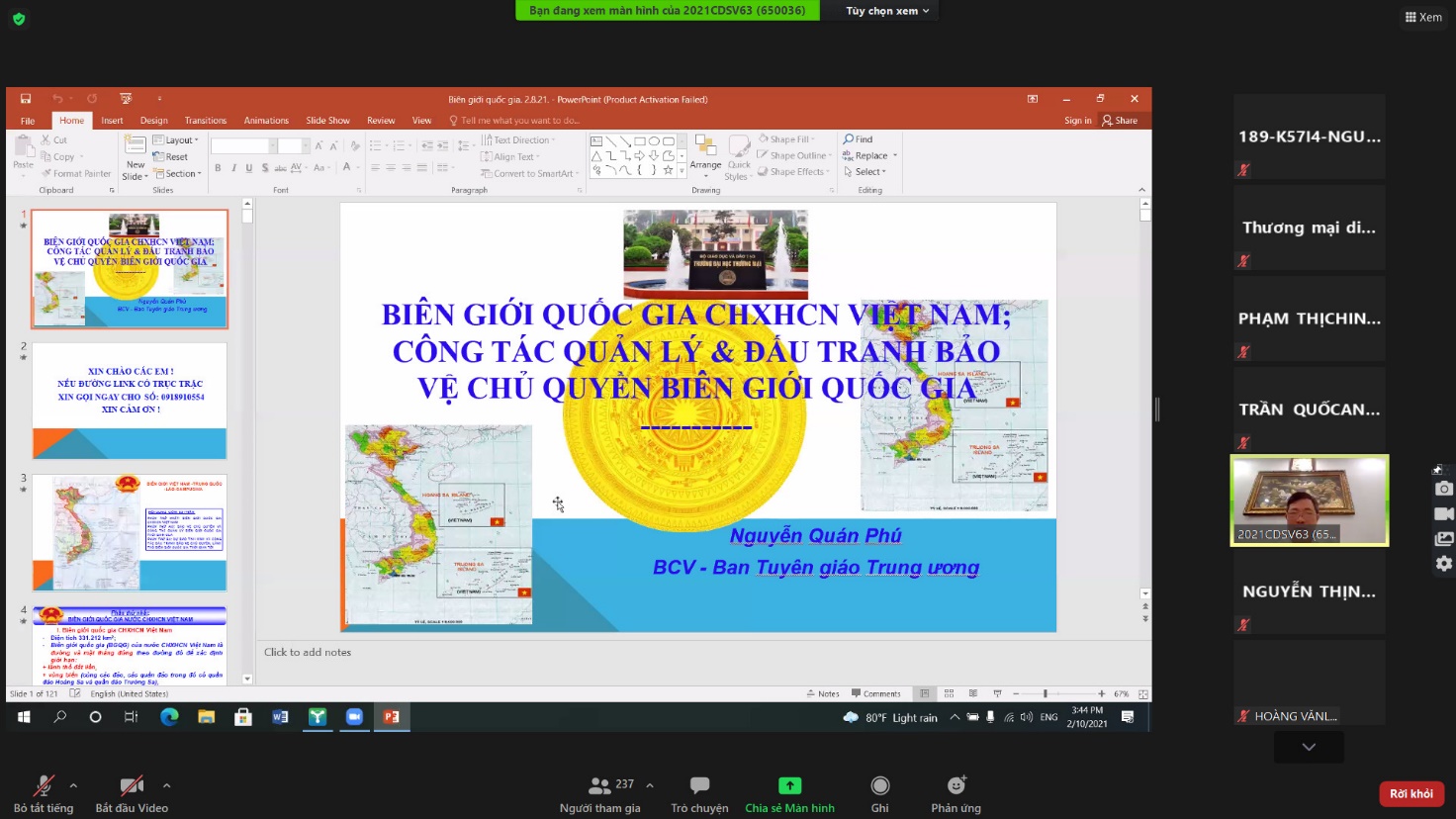
Task: Open the reactions (Phản ứng) menu
Action: pos(955,785)
